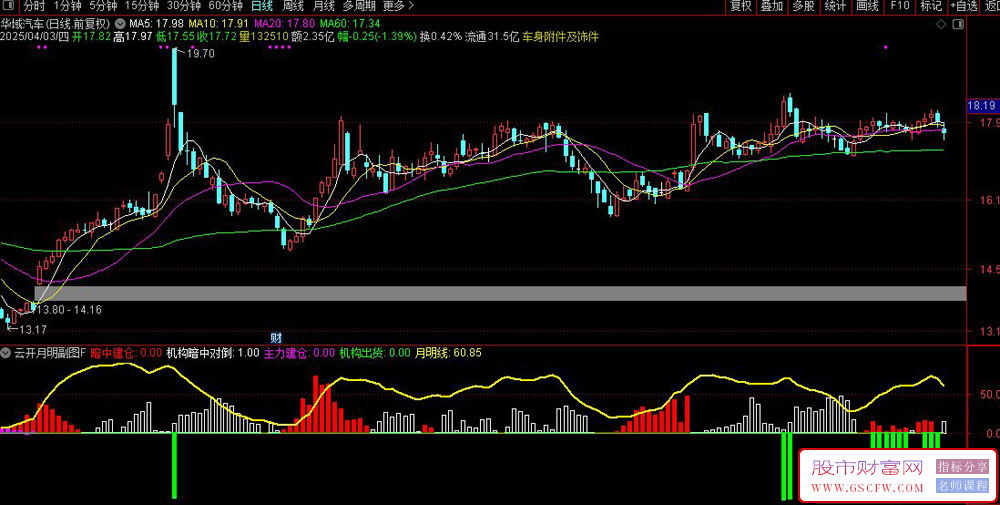The height and width of the screenshot is (505, 1000).
Task: Open the 画线 drawing tools
Action: click(867, 6)
